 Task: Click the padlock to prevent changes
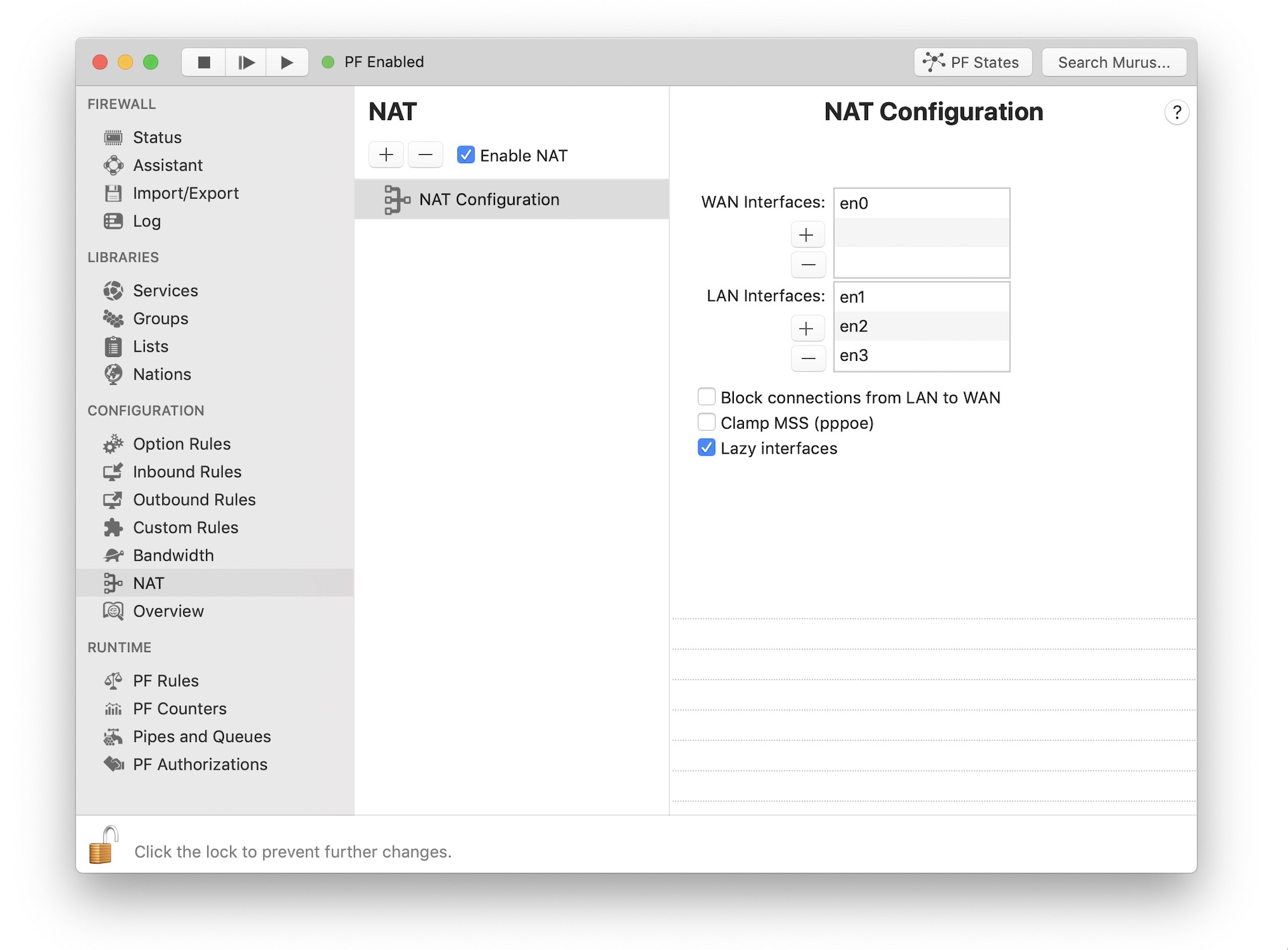pos(104,845)
